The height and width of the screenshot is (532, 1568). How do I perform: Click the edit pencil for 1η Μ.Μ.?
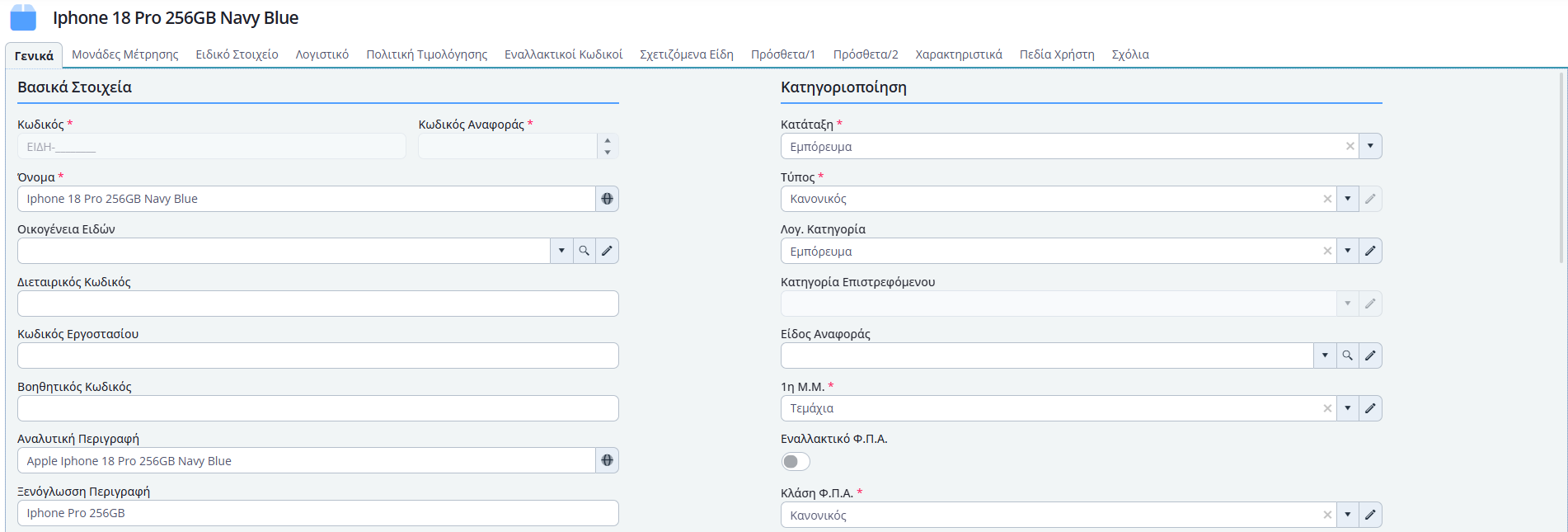click(1370, 408)
